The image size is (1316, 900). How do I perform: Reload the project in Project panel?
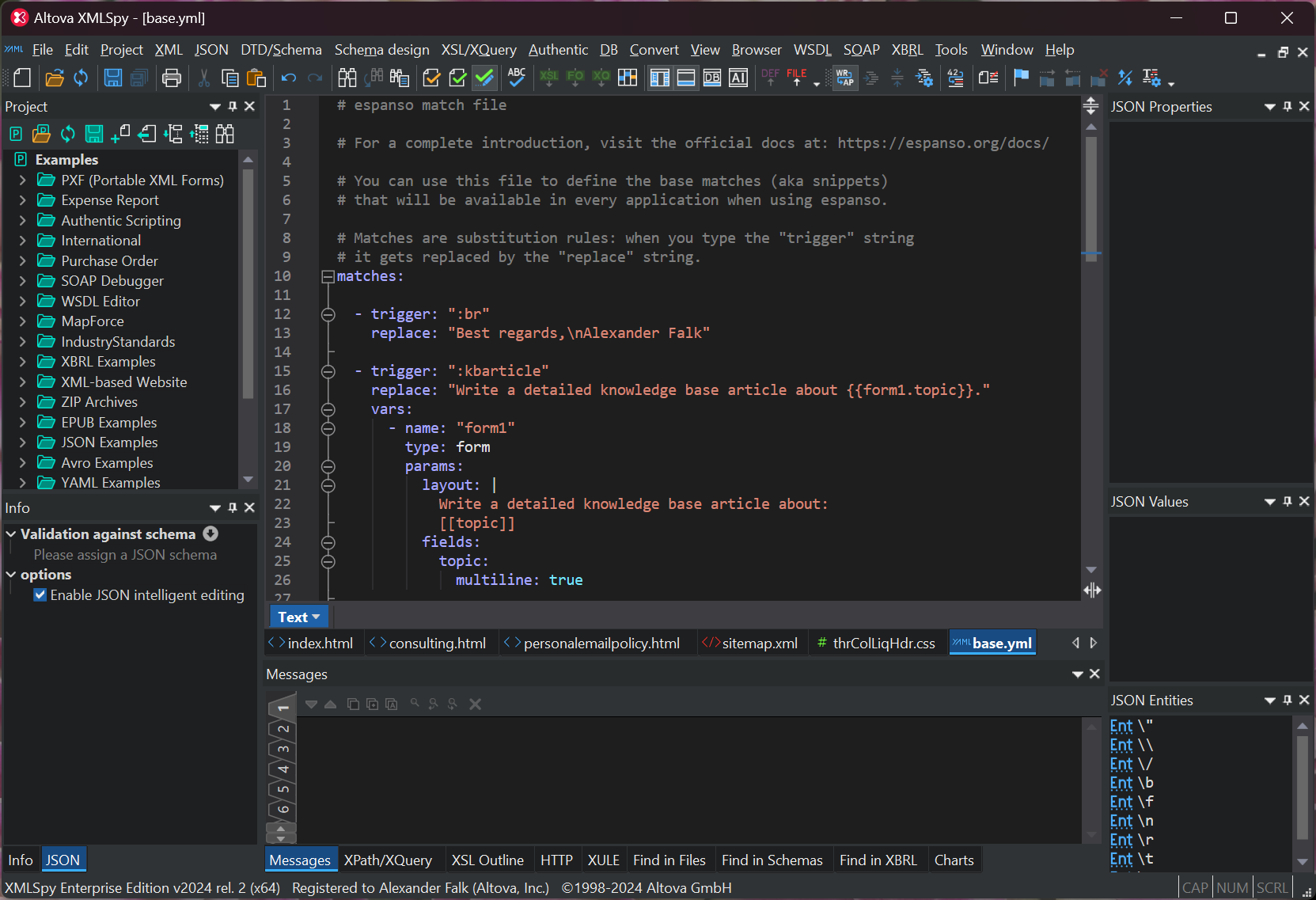68,134
